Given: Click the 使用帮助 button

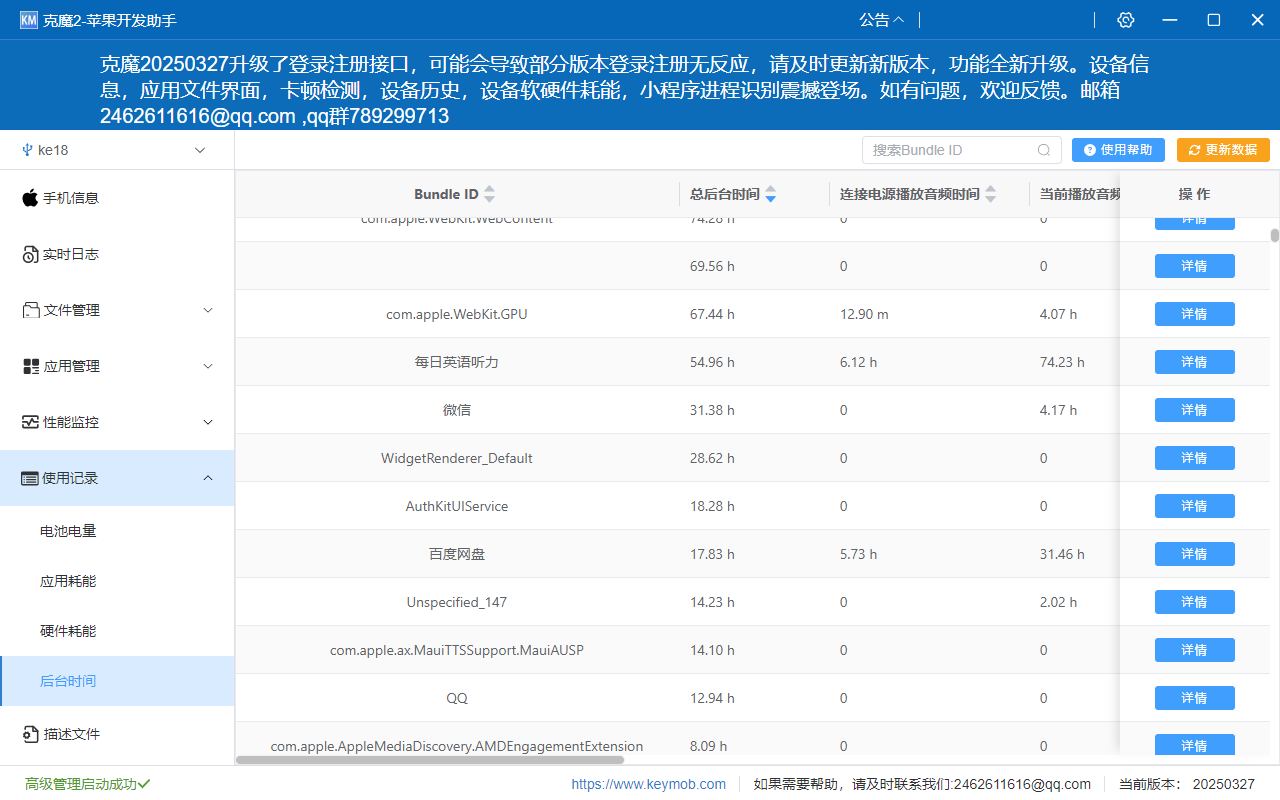Looking at the screenshot, I should [x=1118, y=150].
